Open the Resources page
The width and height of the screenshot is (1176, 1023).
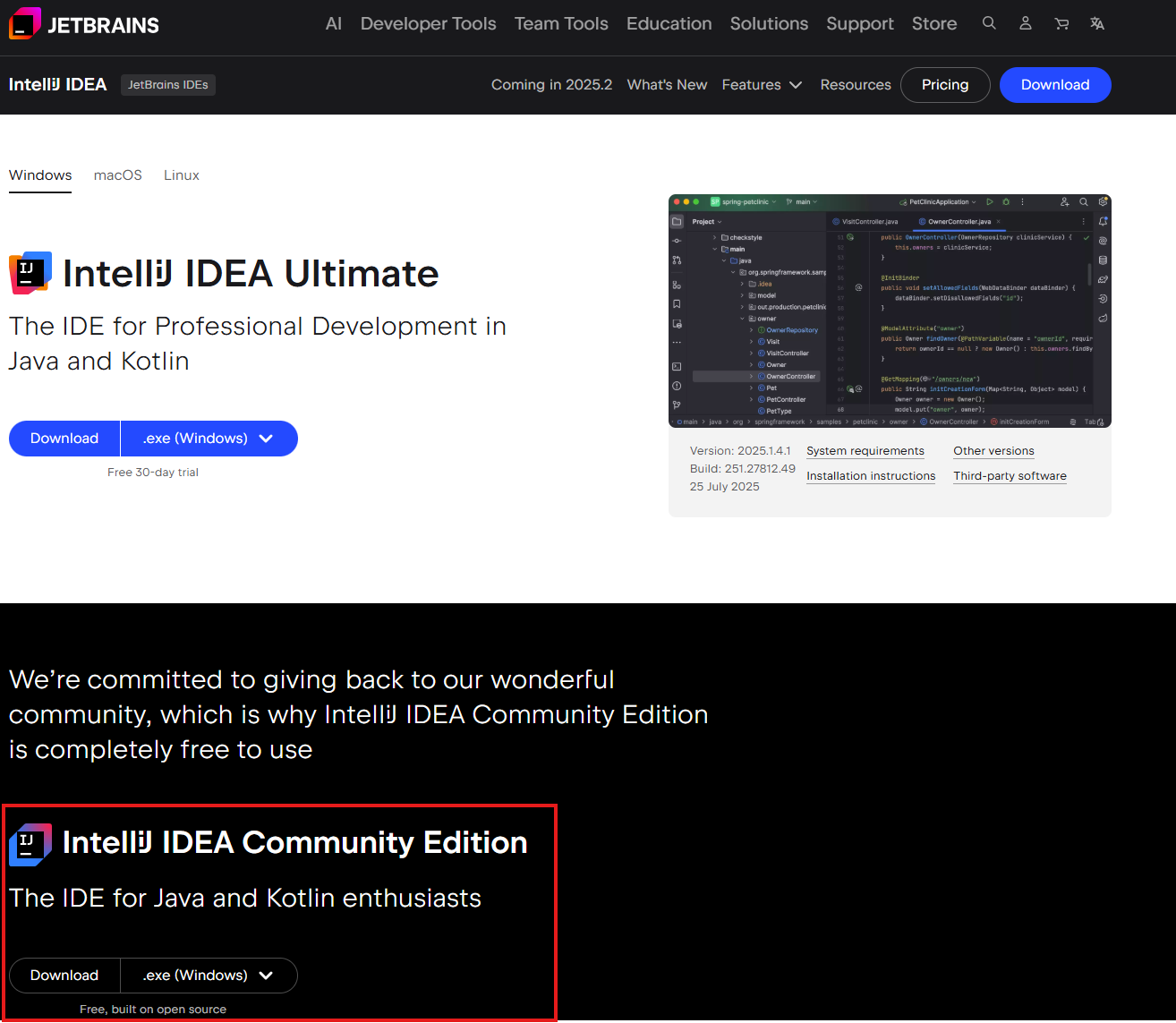(856, 85)
